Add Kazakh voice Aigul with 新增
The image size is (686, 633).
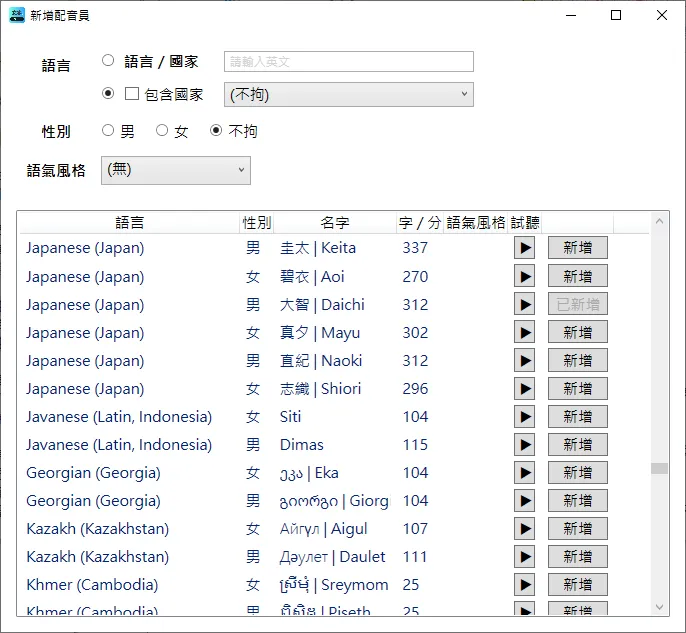click(x=578, y=528)
